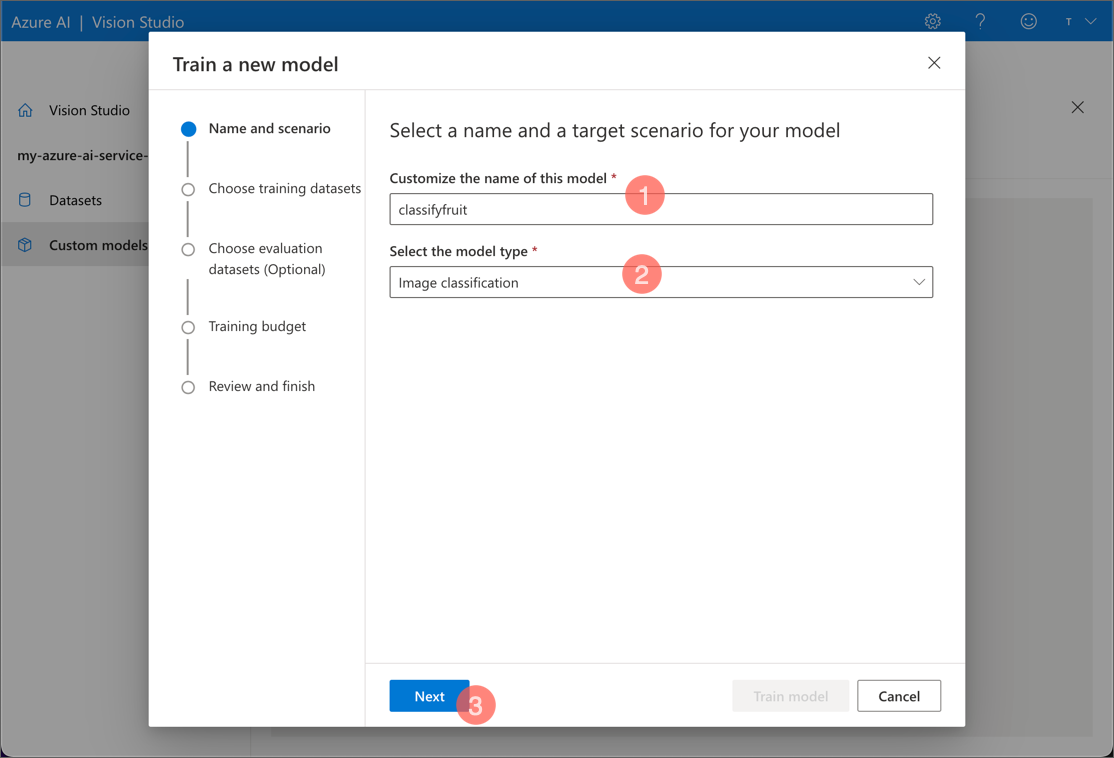Screen dimensions: 1114x758
Task: Open Custom models in the sidebar
Action: click(75, 245)
